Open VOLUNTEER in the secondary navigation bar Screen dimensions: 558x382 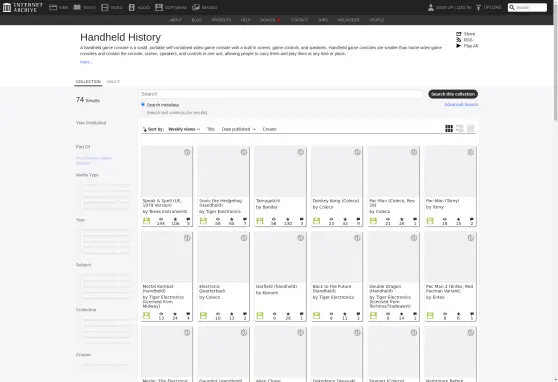click(348, 20)
